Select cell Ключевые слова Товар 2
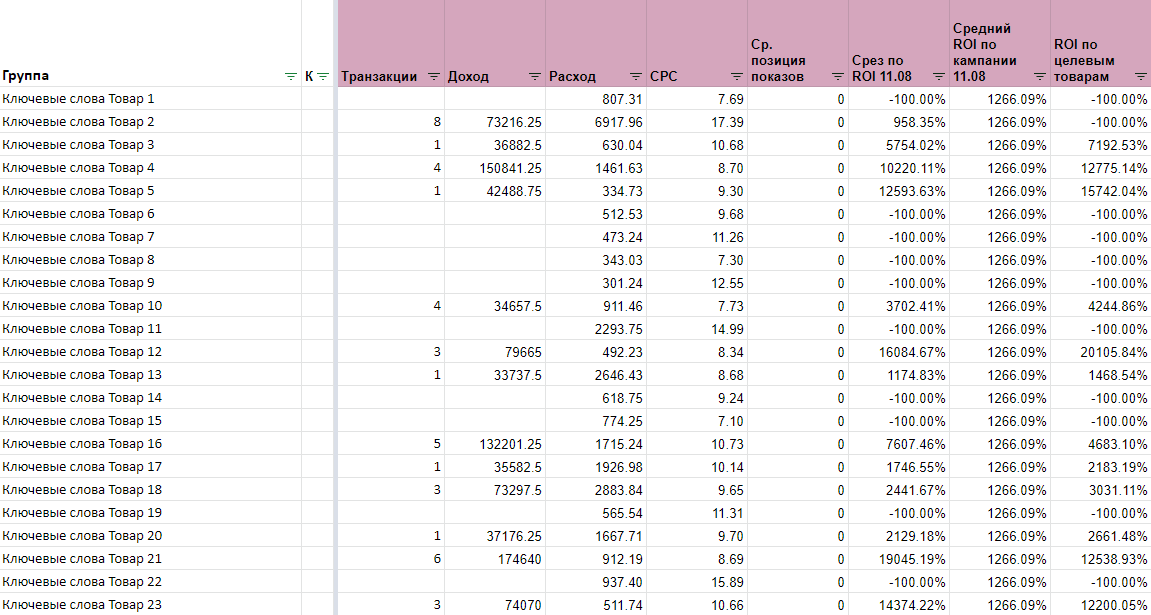This screenshot has height=615, width=1151. tap(150, 121)
